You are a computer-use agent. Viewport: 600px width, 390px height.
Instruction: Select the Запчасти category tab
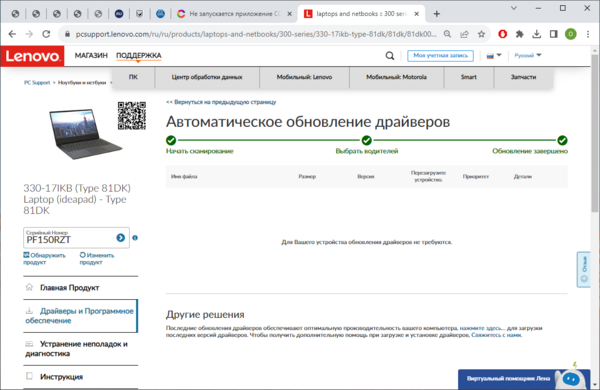click(523, 77)
